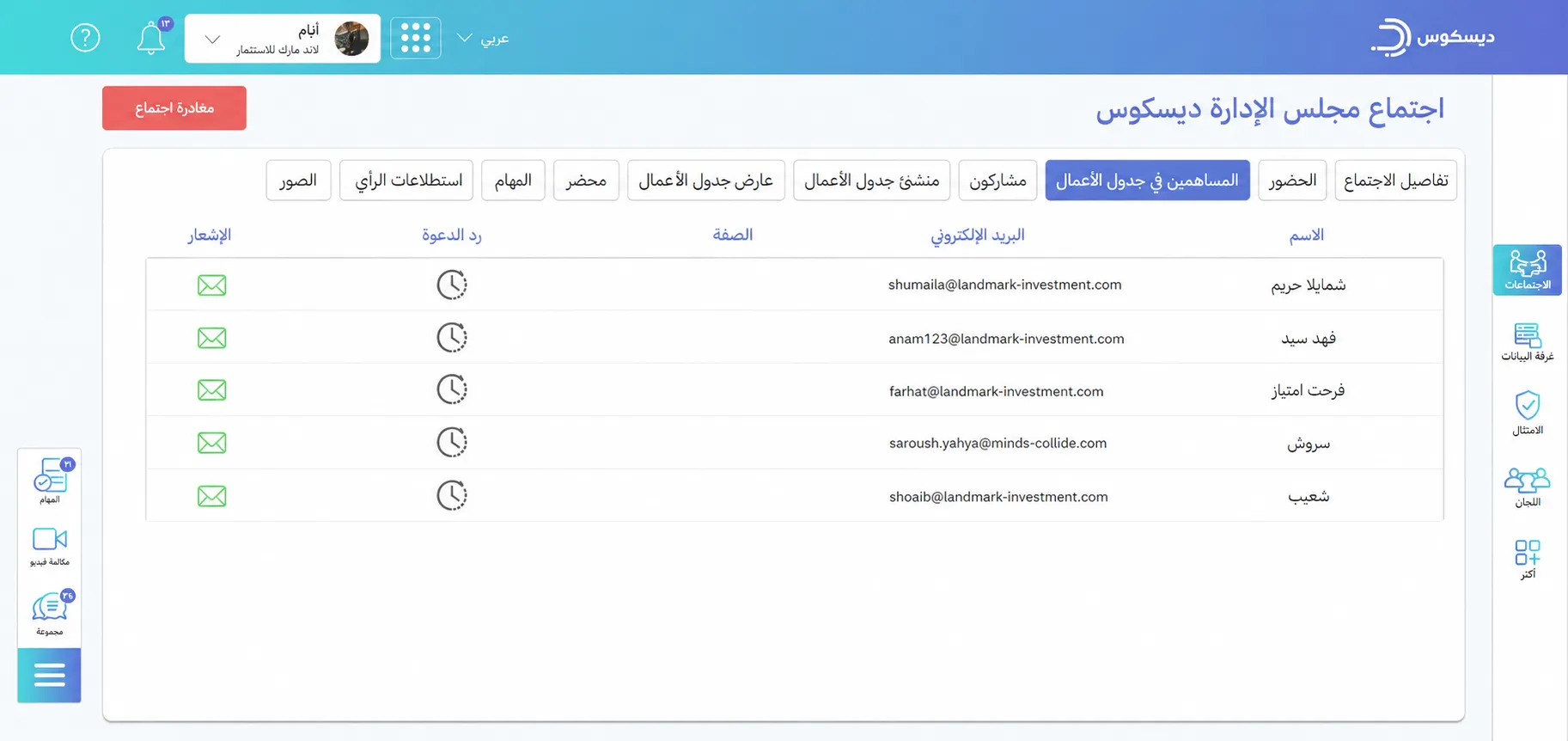Open the المهام tab

click(x=513, y=181)
